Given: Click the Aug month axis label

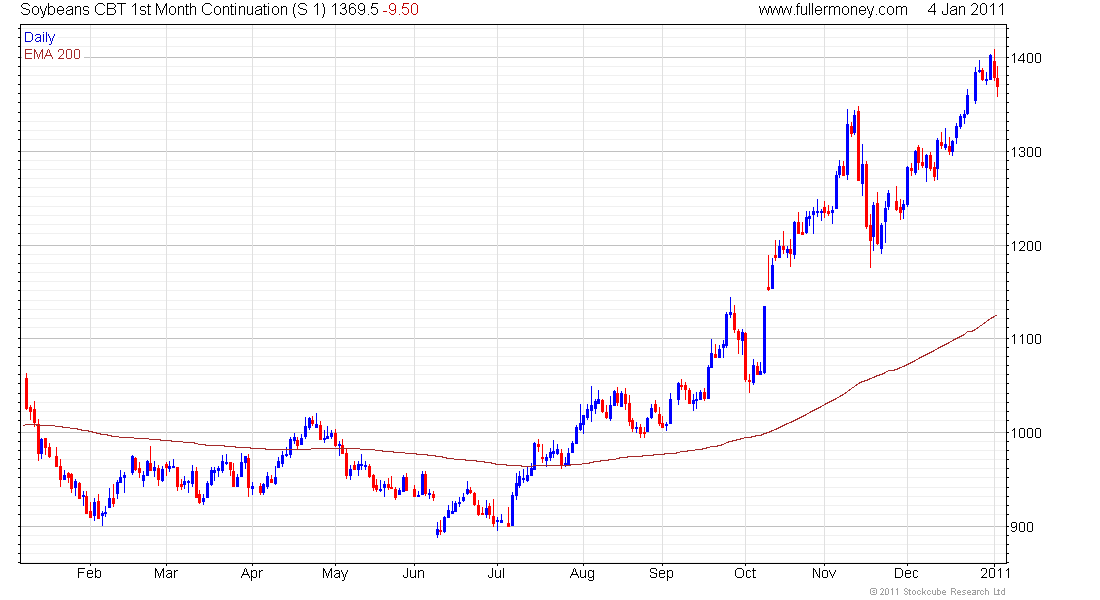Looking at the screenshot, I should 582,573.
